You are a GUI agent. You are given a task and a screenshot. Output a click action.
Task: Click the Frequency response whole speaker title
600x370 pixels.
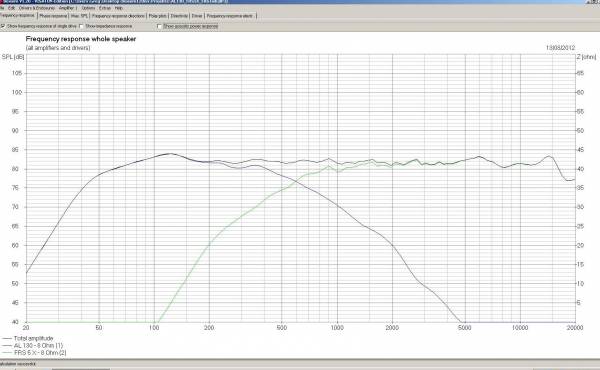tap(81, 39)
